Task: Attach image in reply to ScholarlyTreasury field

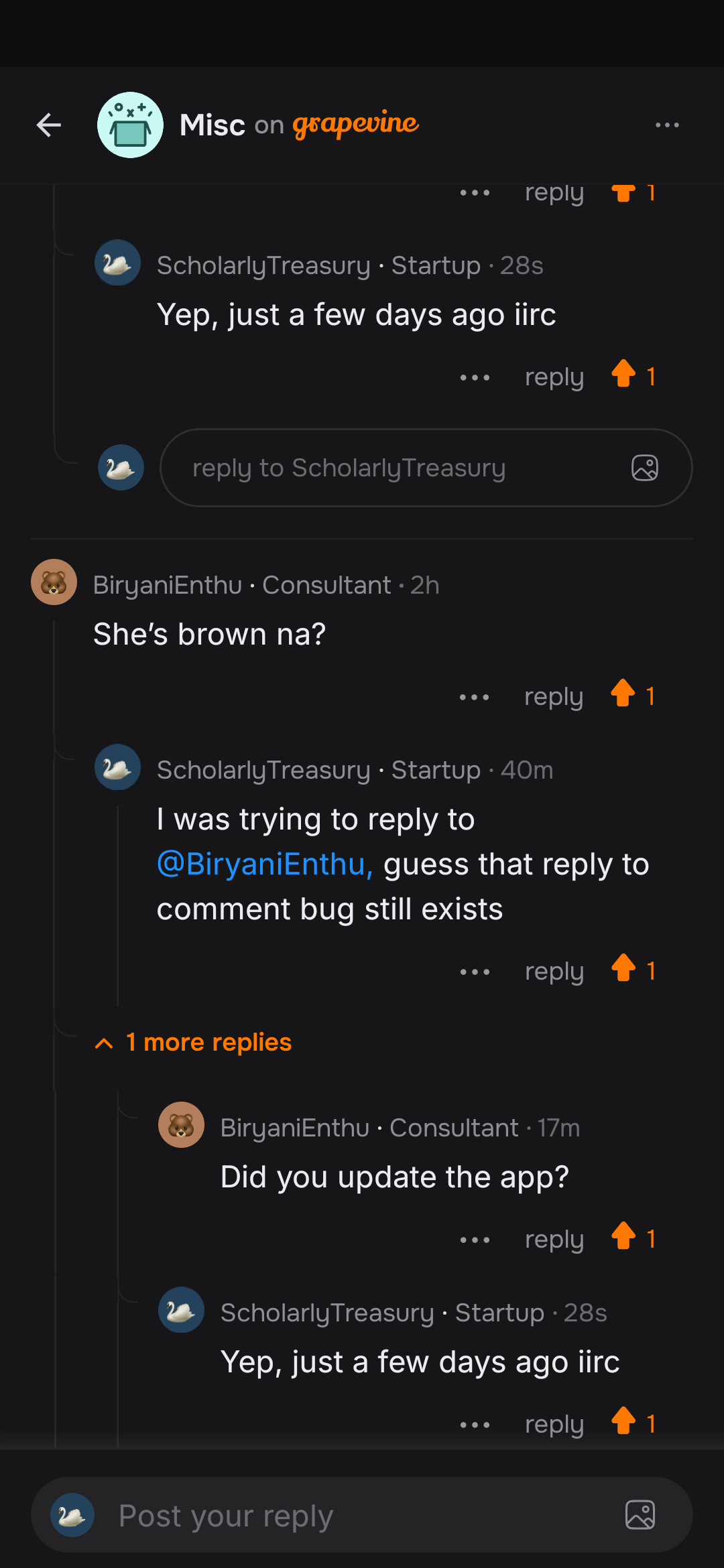Action: coord(644,468)
